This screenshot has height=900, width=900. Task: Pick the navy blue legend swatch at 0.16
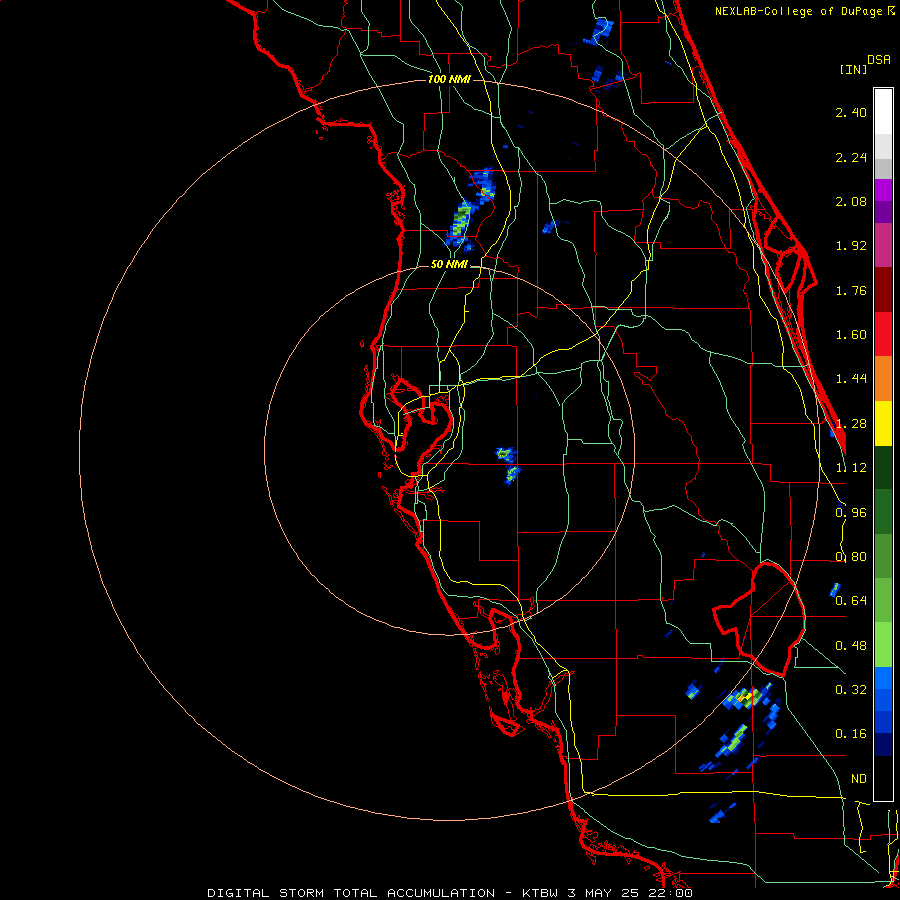point(883,744)
